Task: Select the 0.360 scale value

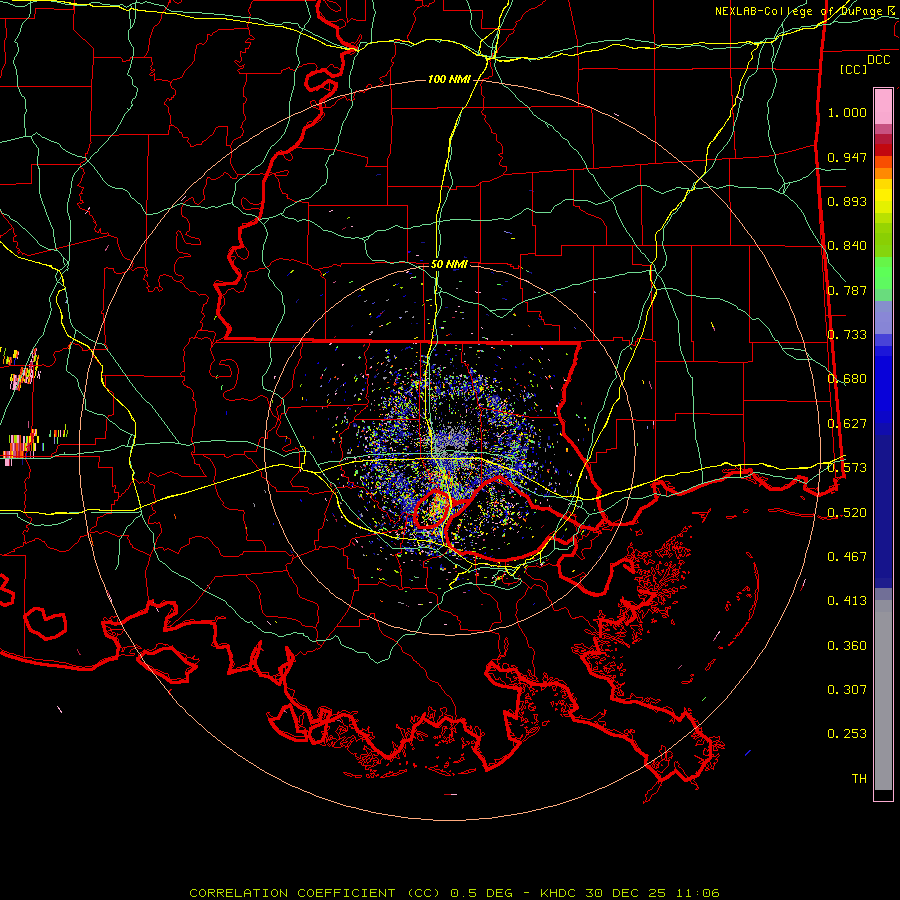Action: point(847,646)
